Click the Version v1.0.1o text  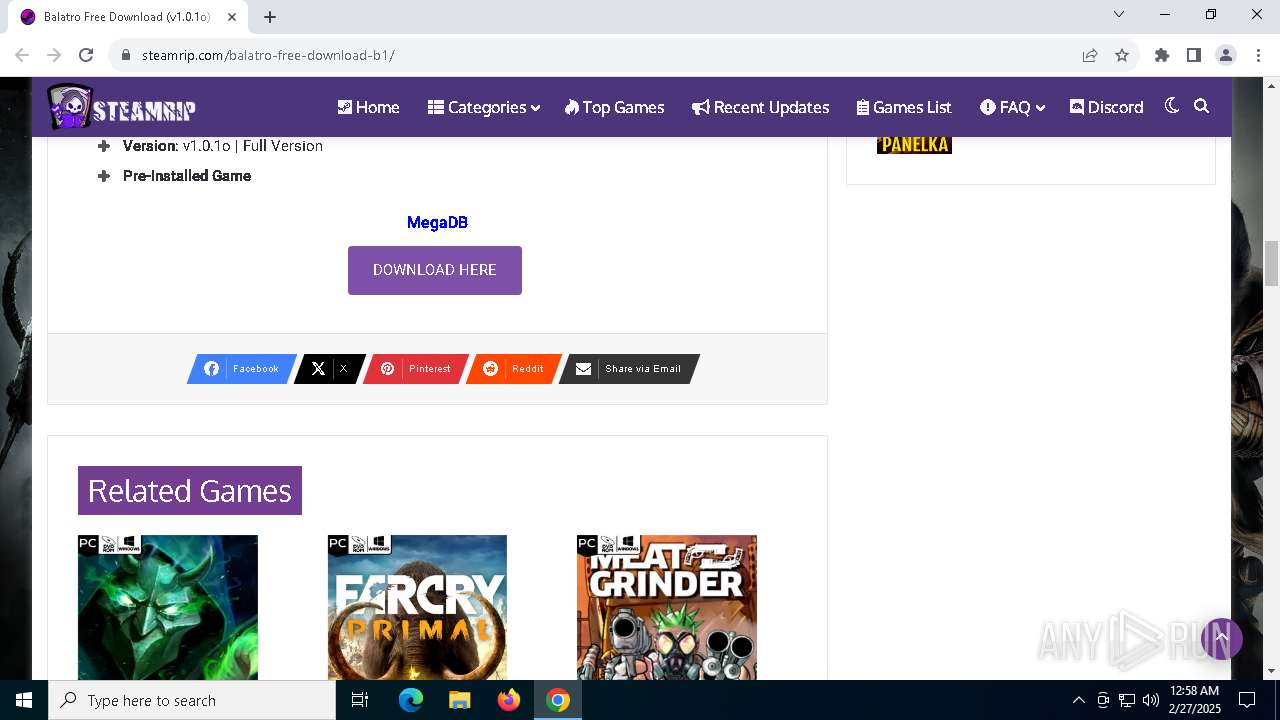pyautogui.click(x=223, y=146)
